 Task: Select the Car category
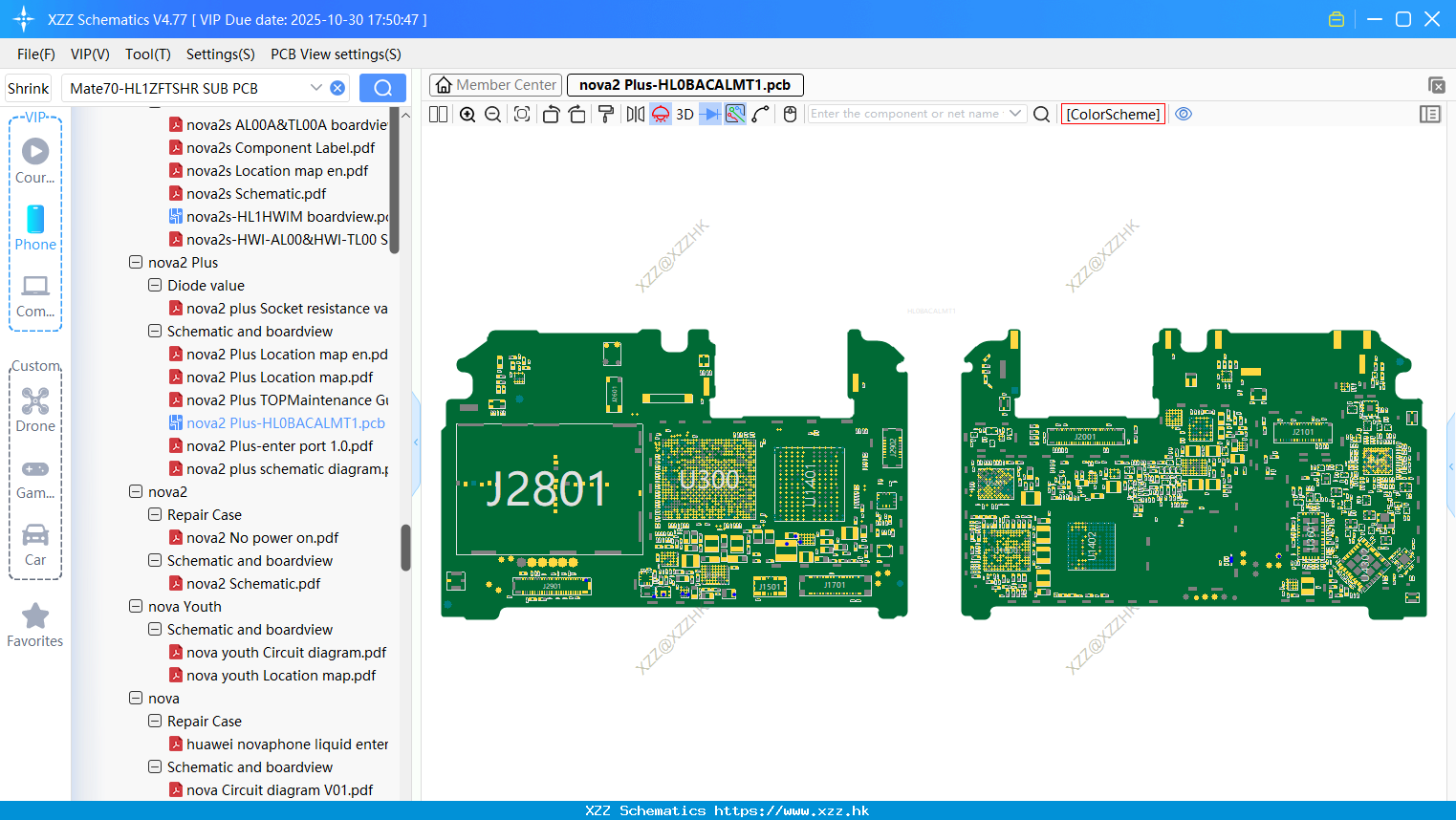tap(35, 545)
